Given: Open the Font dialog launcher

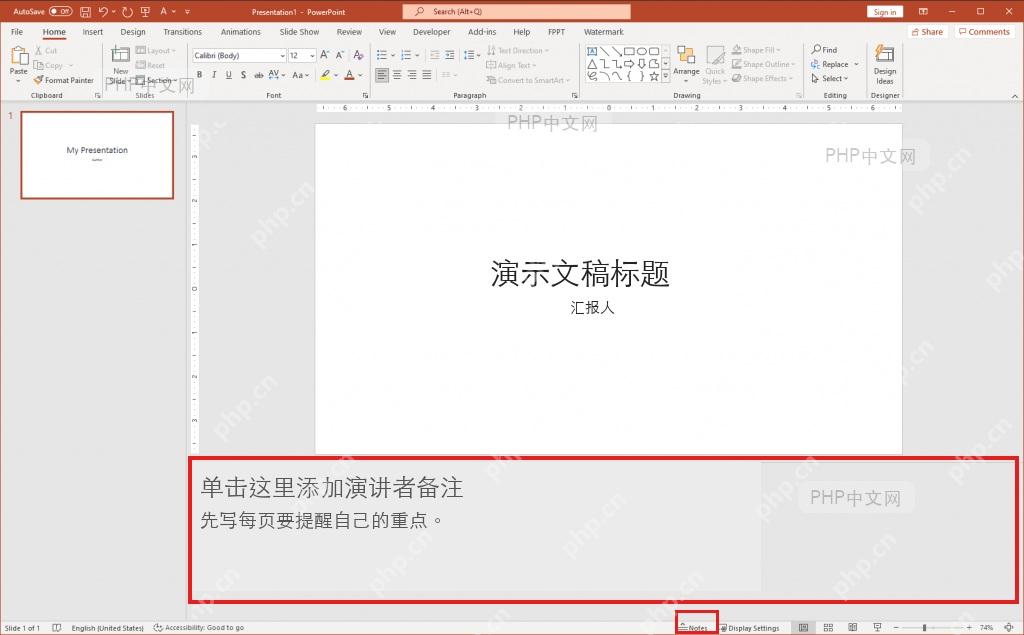Looking at the screenshot, I should 365,95.
